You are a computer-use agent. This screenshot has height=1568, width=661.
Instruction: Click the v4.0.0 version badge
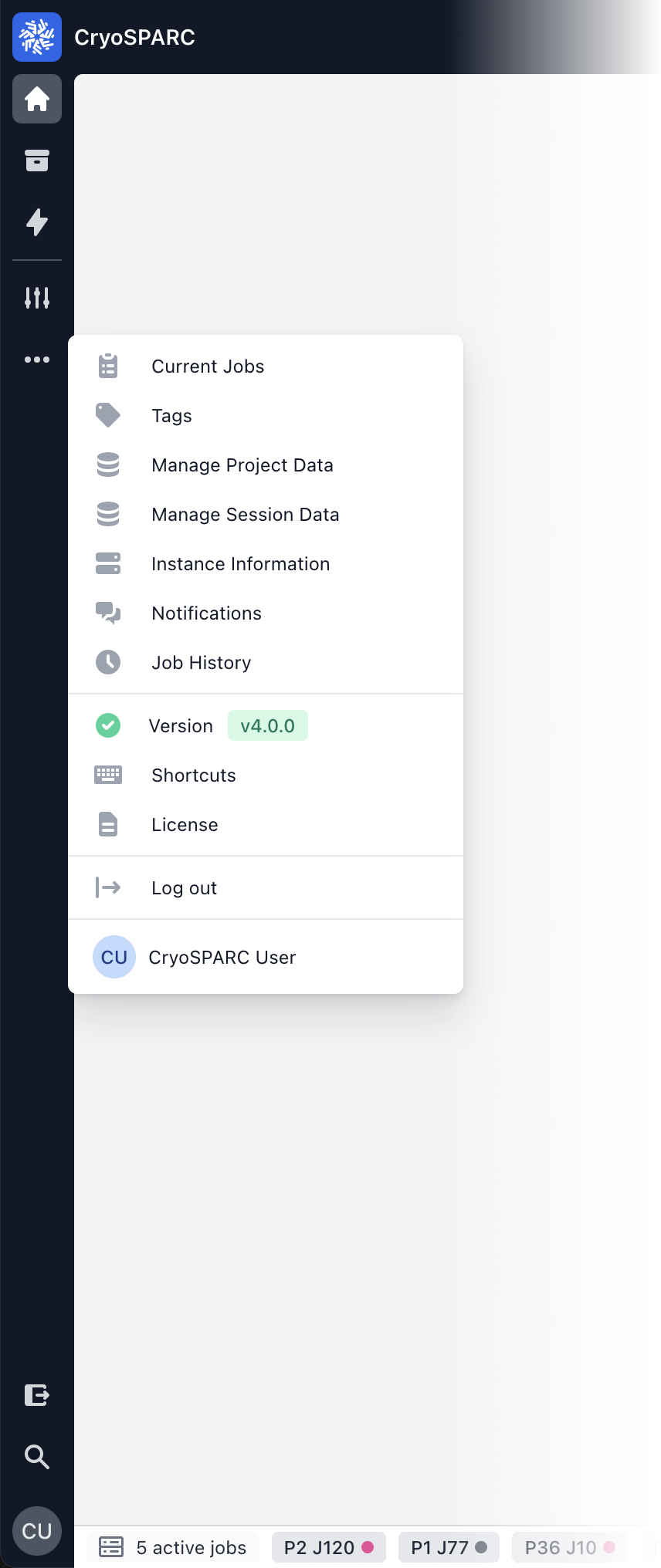point(267,726)
